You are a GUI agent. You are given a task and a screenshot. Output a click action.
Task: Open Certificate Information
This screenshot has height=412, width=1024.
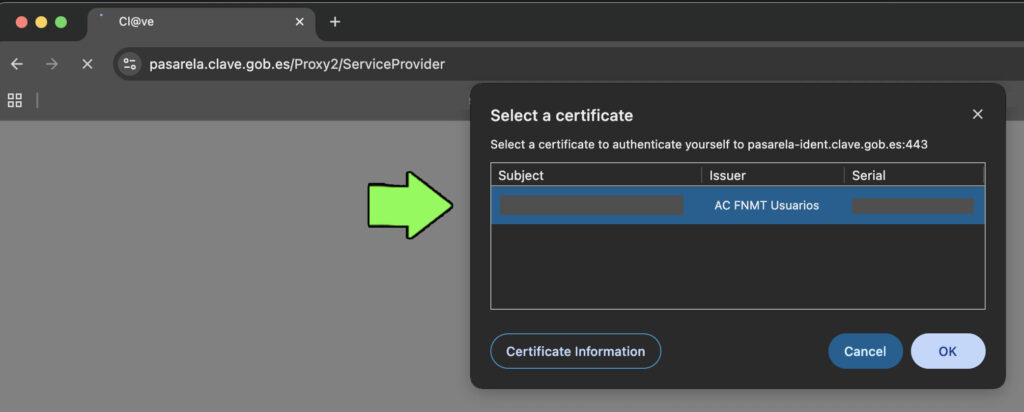click(575, 351)
